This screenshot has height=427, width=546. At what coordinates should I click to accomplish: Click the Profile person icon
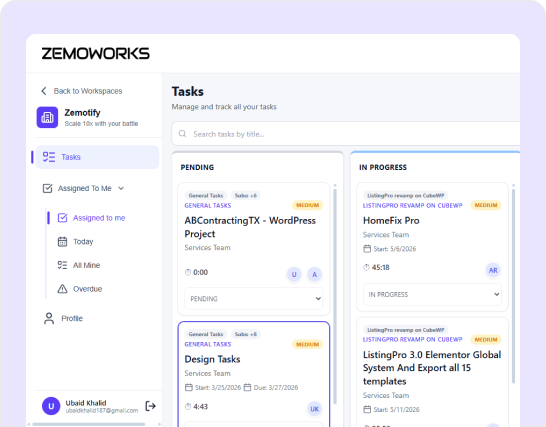point(49,318)
